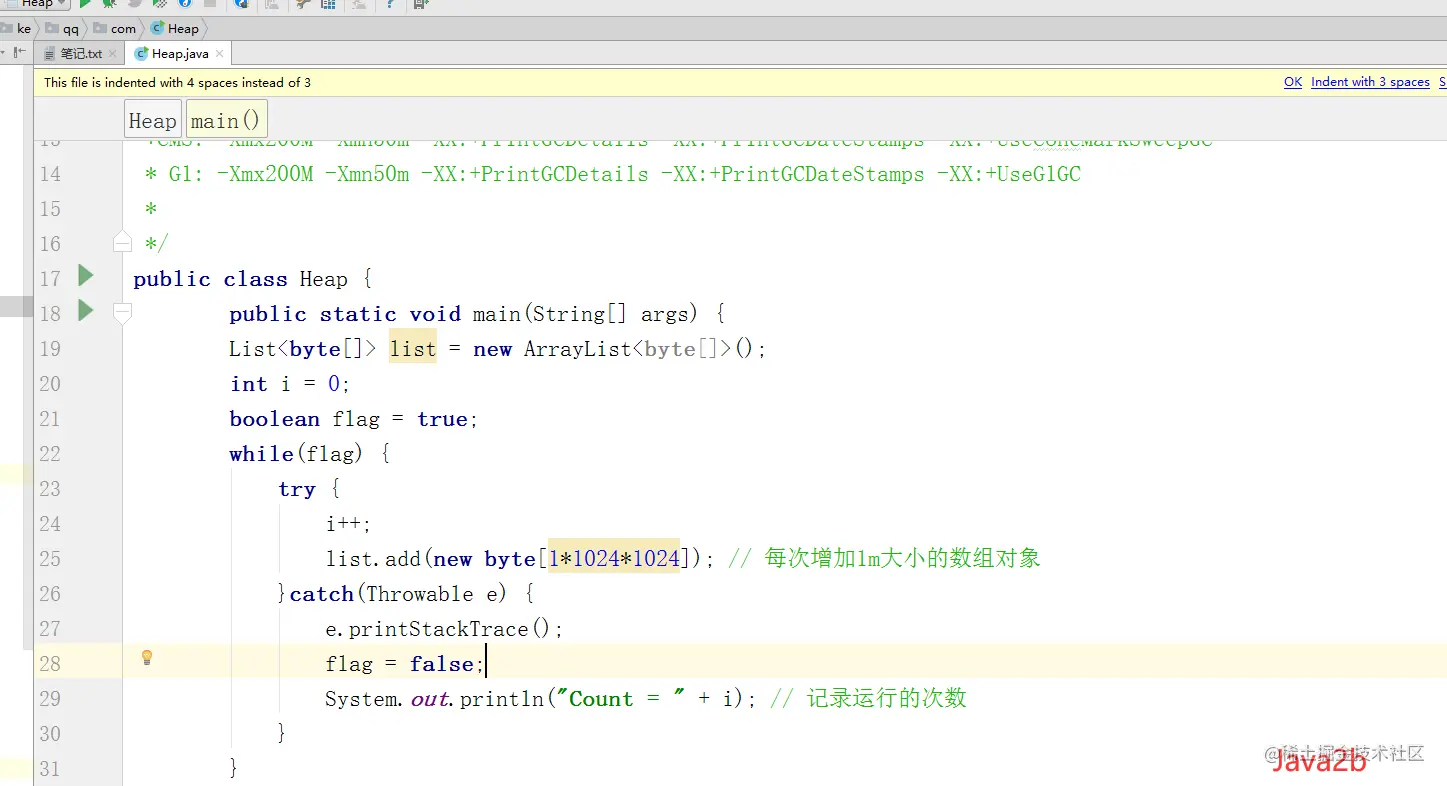
Task: Click the 'i++;' statement
Action: pos(348,524)
